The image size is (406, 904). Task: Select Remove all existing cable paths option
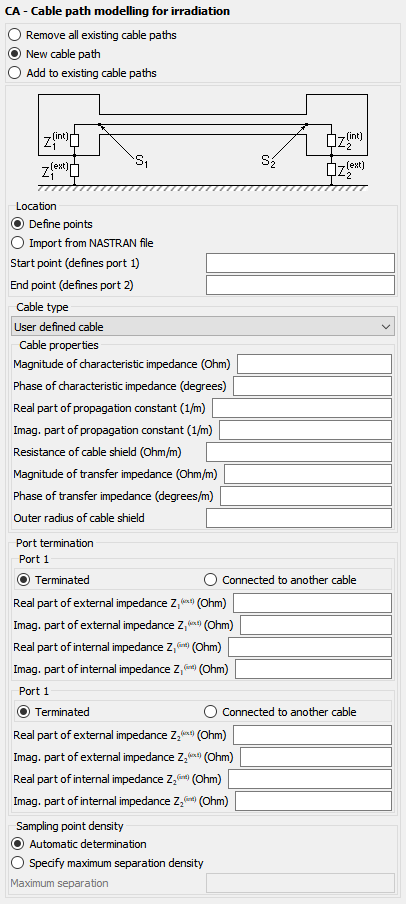click(93, 35)
